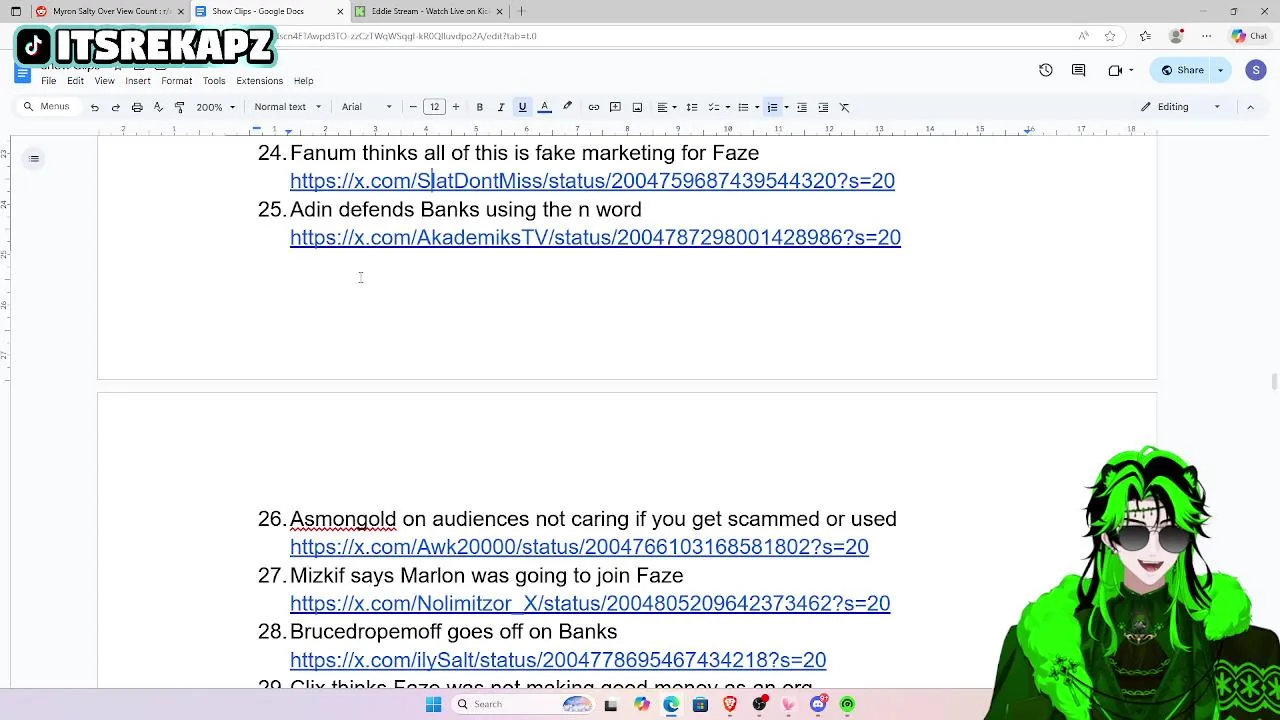Clear formatting icon

click(844, 107)
